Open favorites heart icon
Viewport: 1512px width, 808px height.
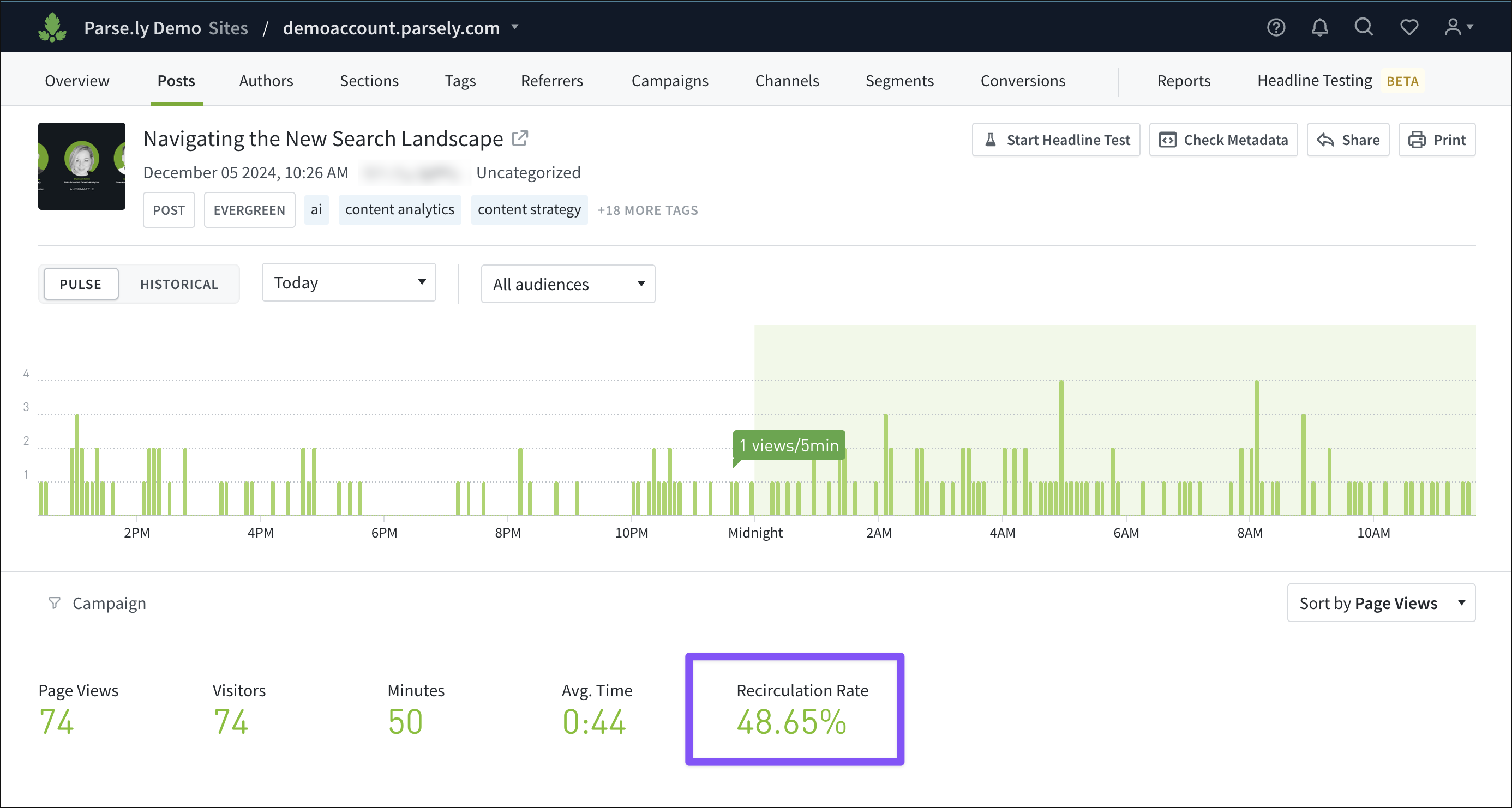pyautogui.click(x=1409, y=27)
